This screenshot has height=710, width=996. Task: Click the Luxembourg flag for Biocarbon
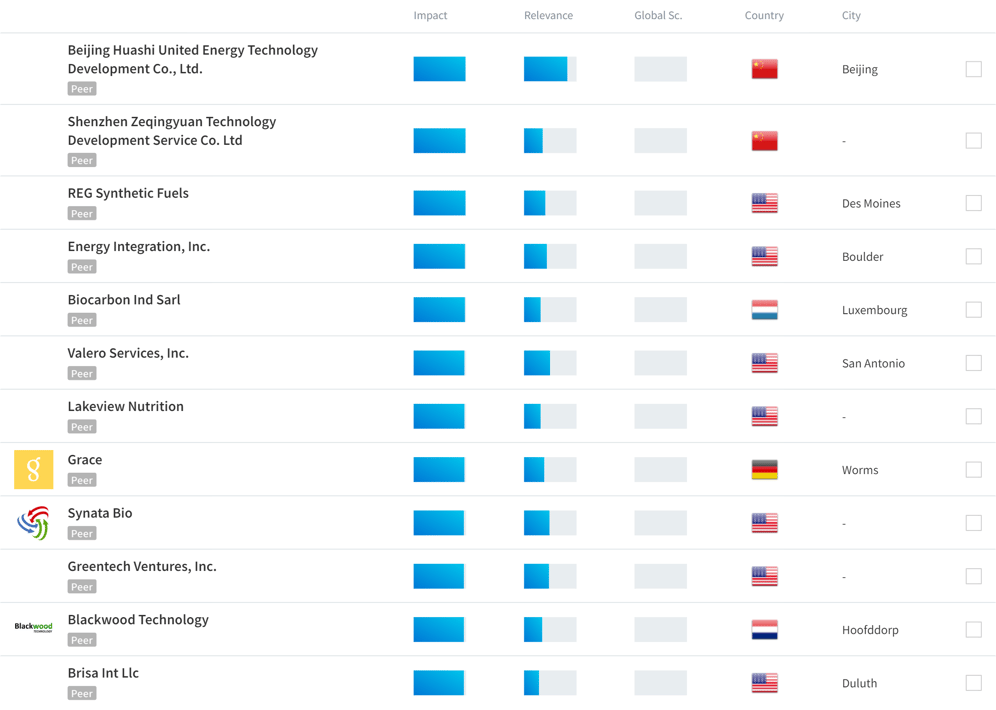[x=764, y=310]
